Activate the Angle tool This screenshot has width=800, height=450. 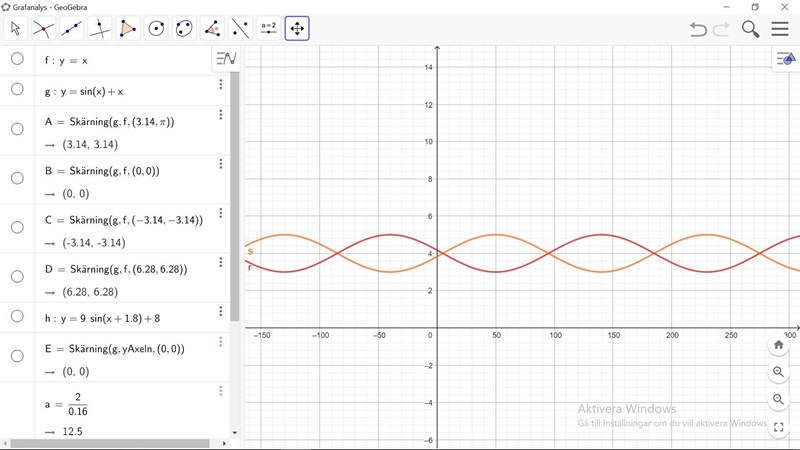pyautogui.click(x=212, y=28)
